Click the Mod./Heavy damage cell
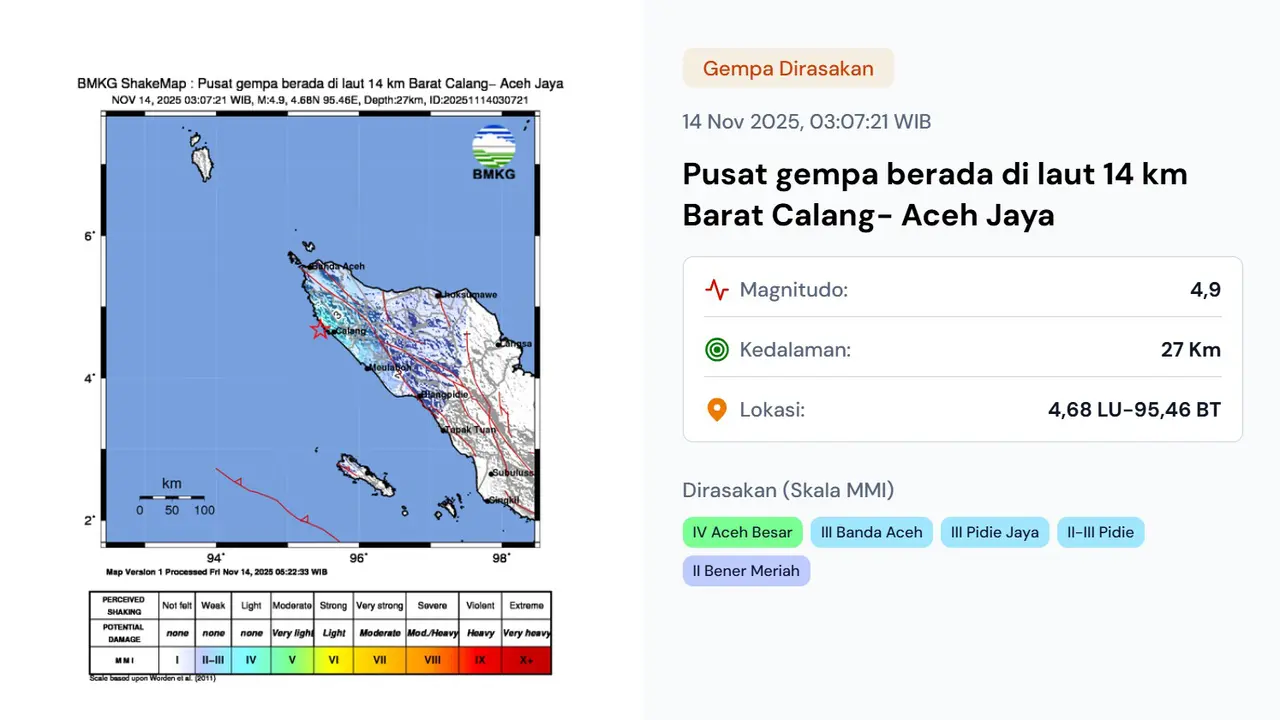The width and height of the screenshot is (1280, 720). pyautogui.click(x=432, y=633)
